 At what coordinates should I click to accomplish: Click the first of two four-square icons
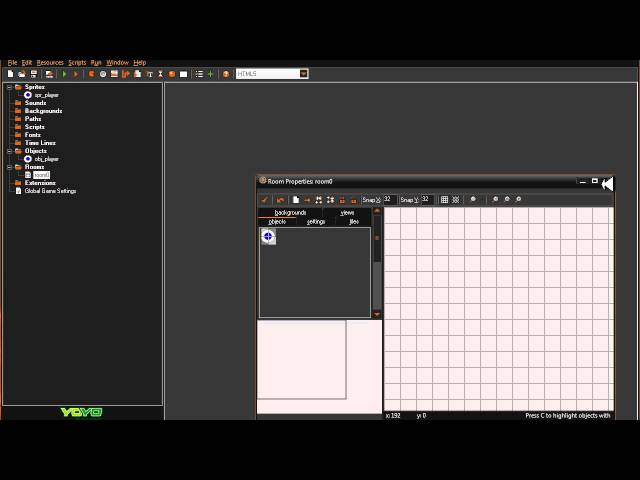point(319,200)
